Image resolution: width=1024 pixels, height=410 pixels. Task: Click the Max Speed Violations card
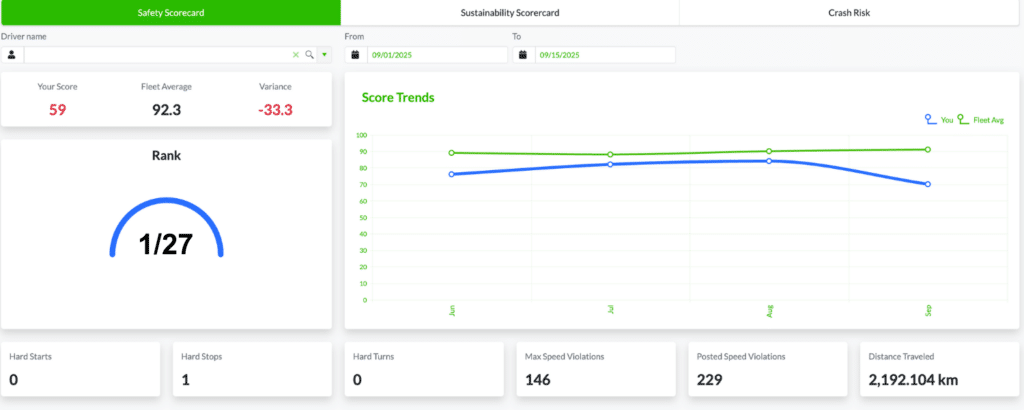tap(595, 369)
